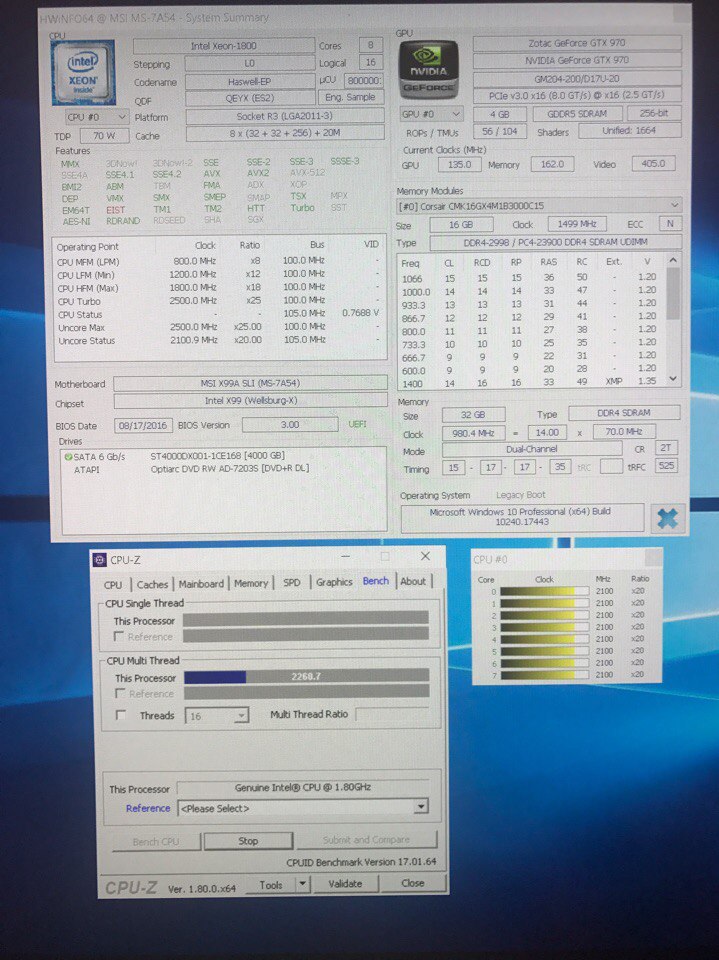Image resolution: width=719 pixels, height=960 pixels.
Task: Minimize the CPU-Z window
Action: tap(346, 556)
